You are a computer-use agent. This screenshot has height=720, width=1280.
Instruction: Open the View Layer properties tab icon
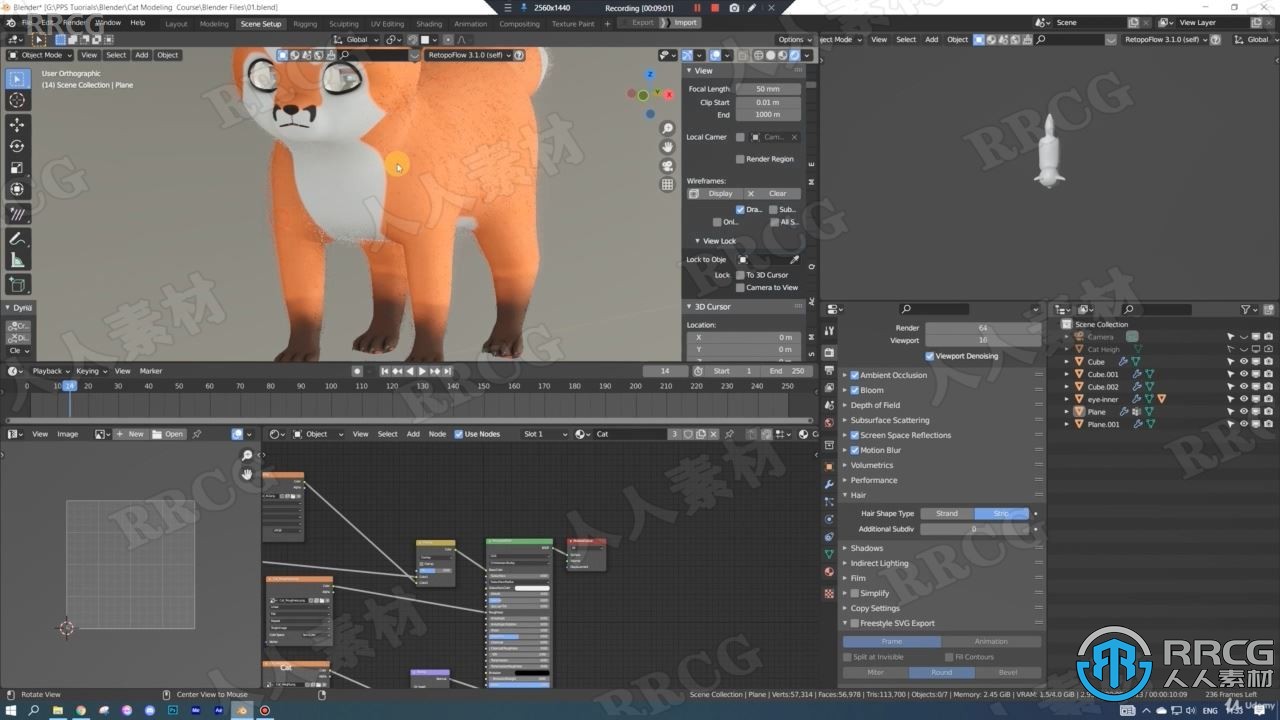829,387
